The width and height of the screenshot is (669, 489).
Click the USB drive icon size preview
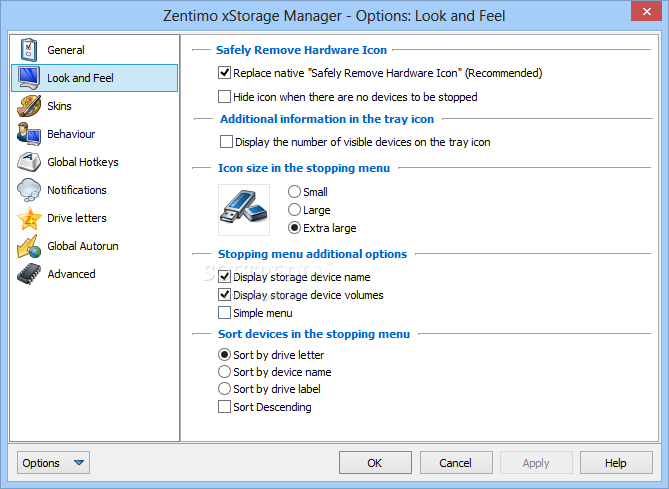click(244, 210)
